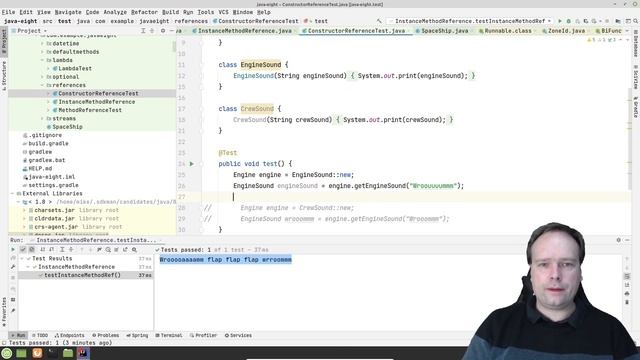
Task: Open the Services tool window
Action: point(238,335)
